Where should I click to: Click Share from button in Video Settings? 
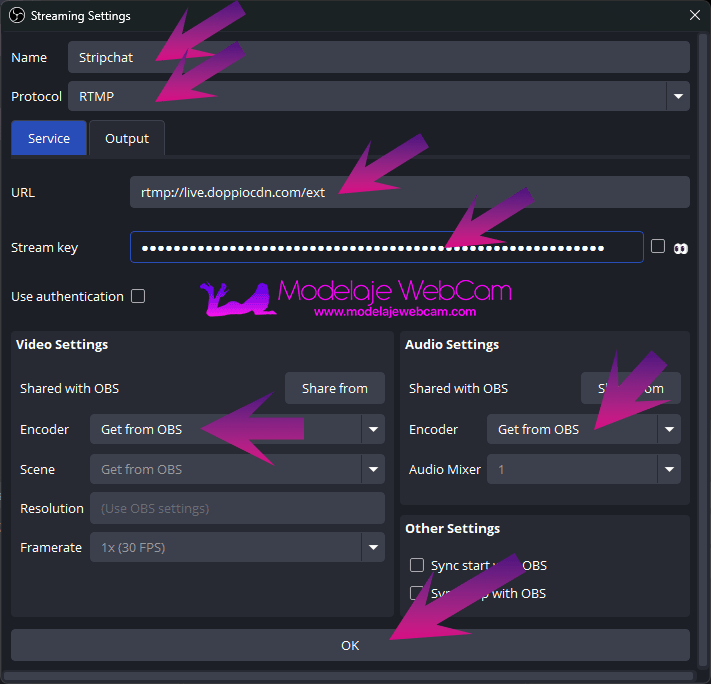point(335,388)
